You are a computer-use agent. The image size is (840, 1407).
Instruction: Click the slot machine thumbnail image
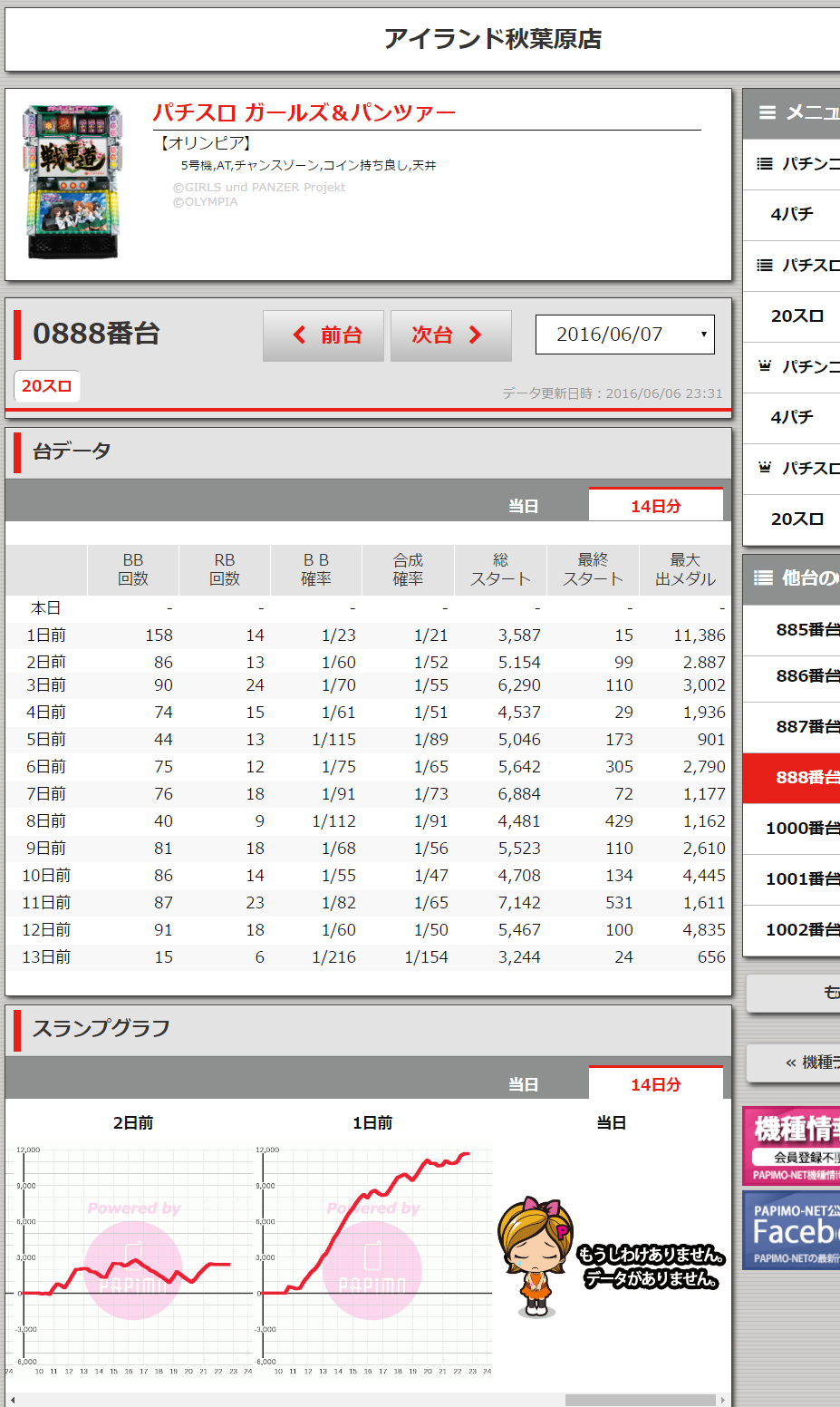click(x=72, y=182)
